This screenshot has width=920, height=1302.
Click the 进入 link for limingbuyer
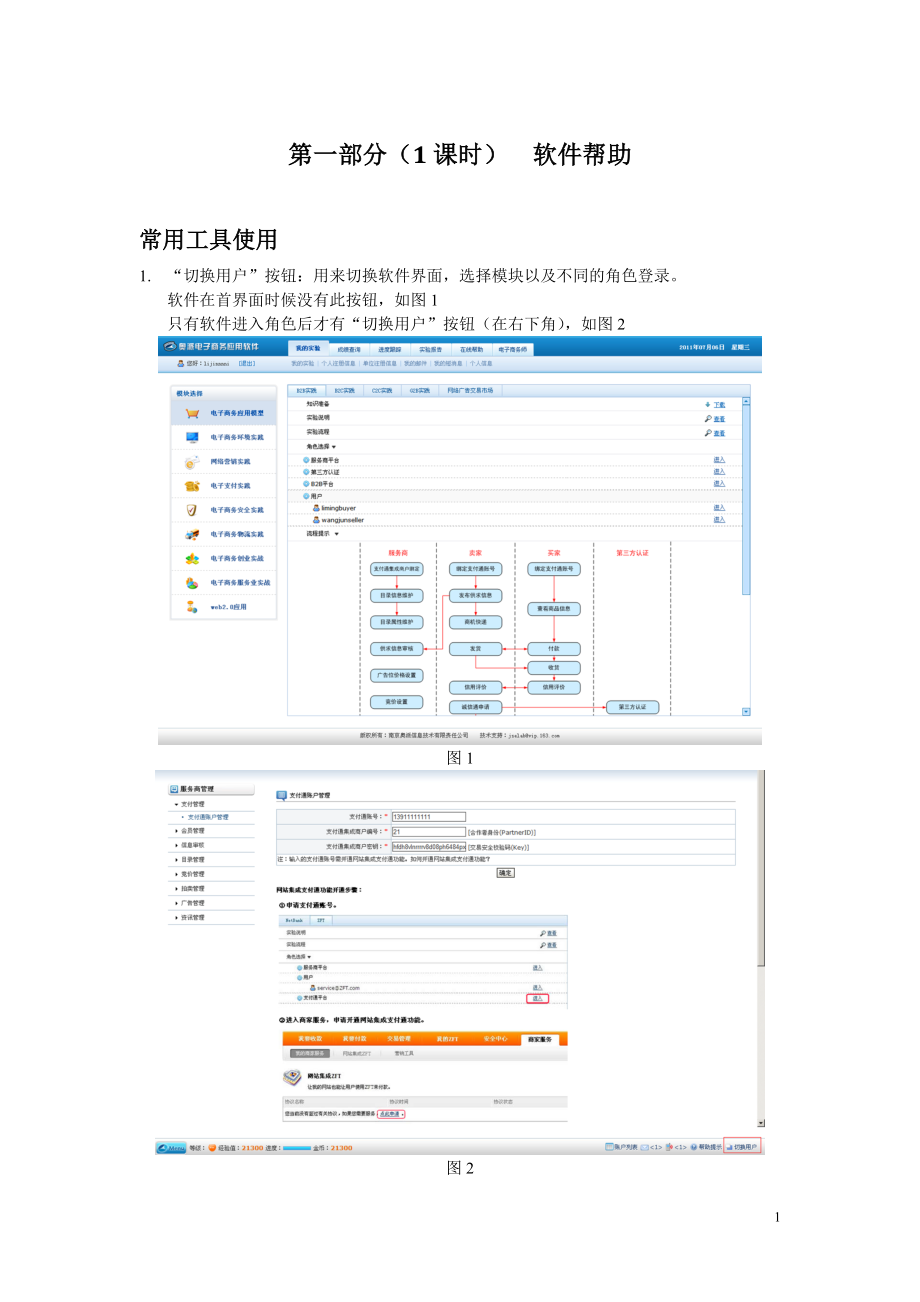coord(719,508)
